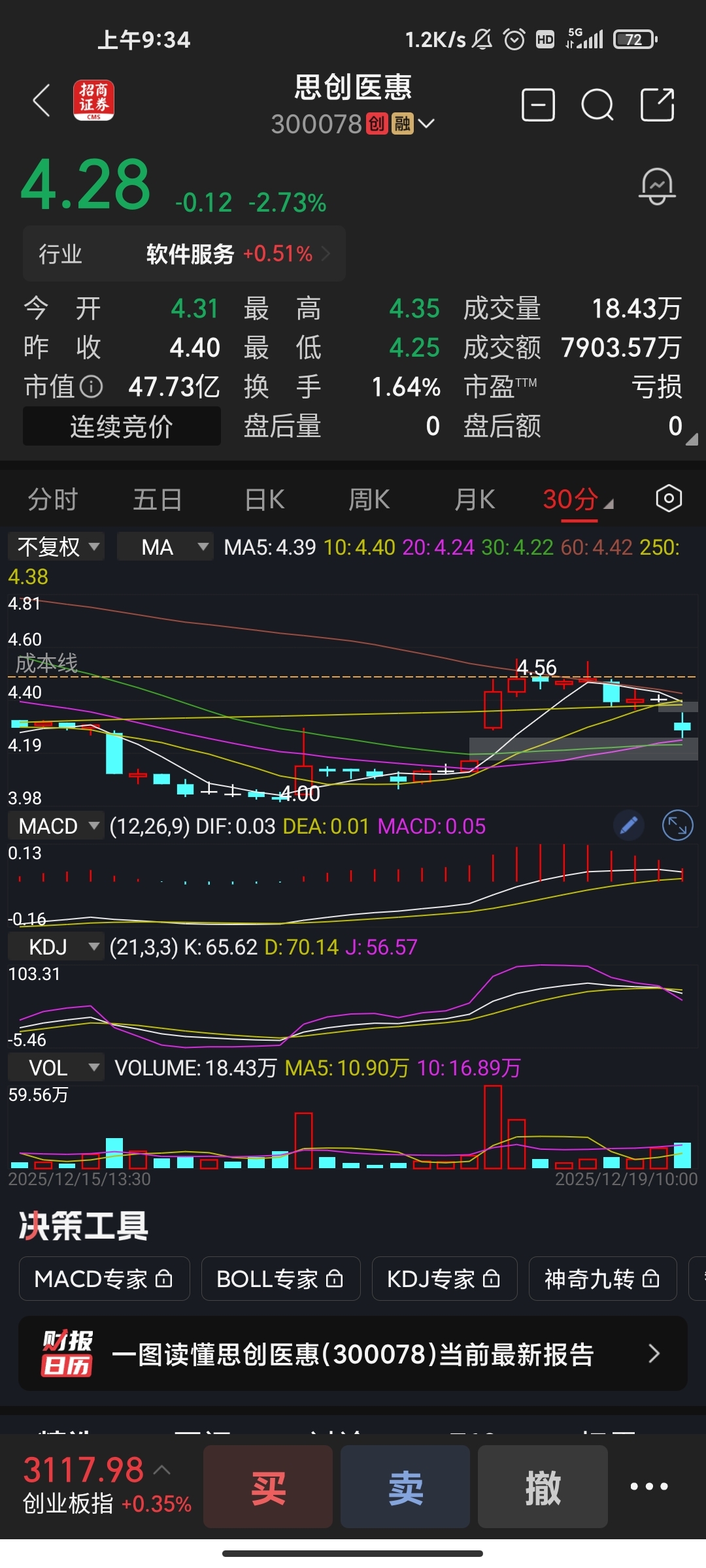
Task: Tap the 成本线 cost line label
Action: click(46, 663)
